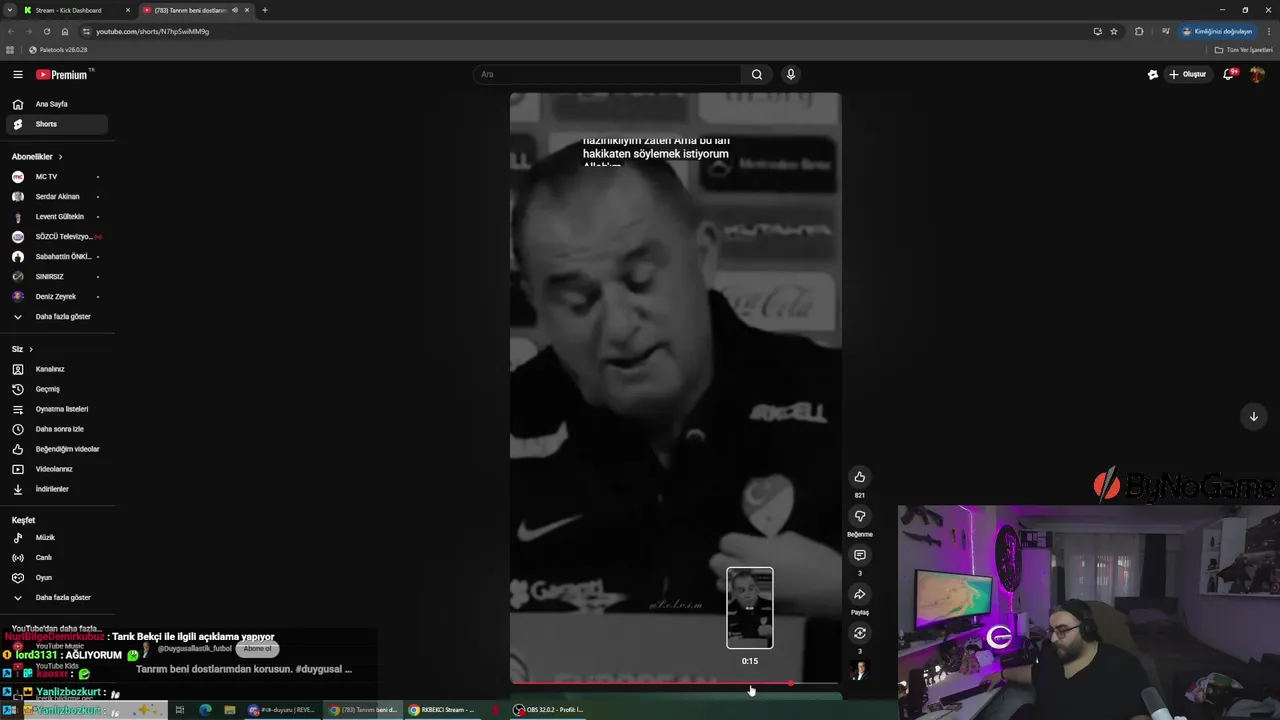Open Oyun under Keşfet
The height and width of the screenshot is (720, 1280).
pos(57,578)
